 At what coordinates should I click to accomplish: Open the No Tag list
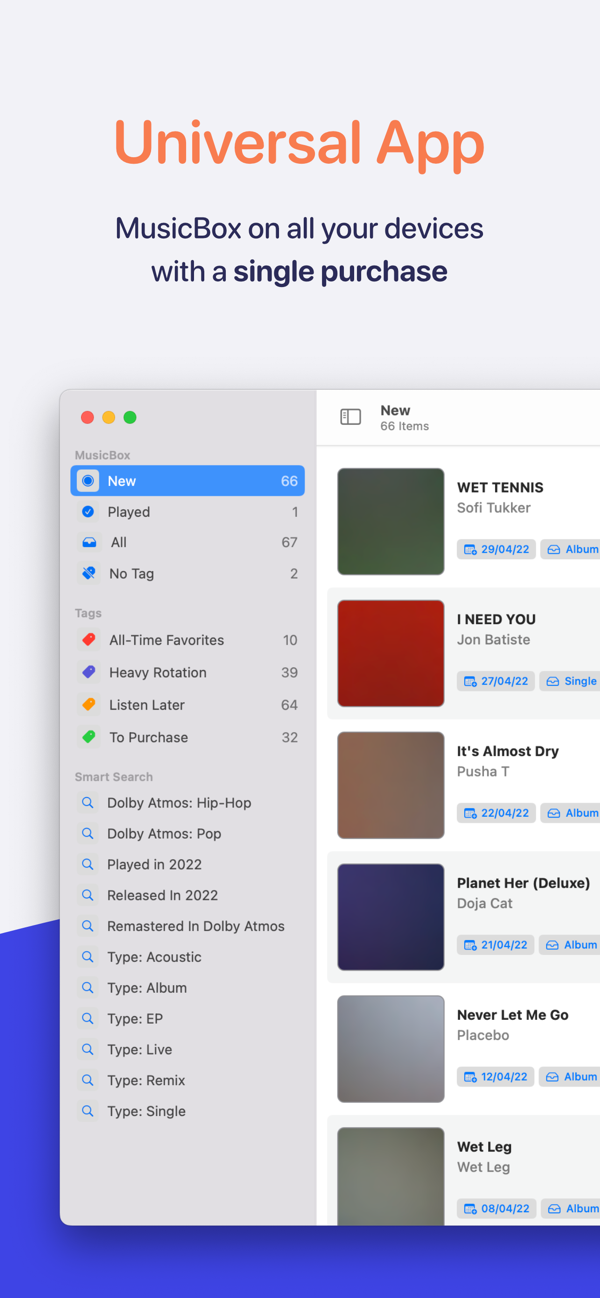(188, 574)
